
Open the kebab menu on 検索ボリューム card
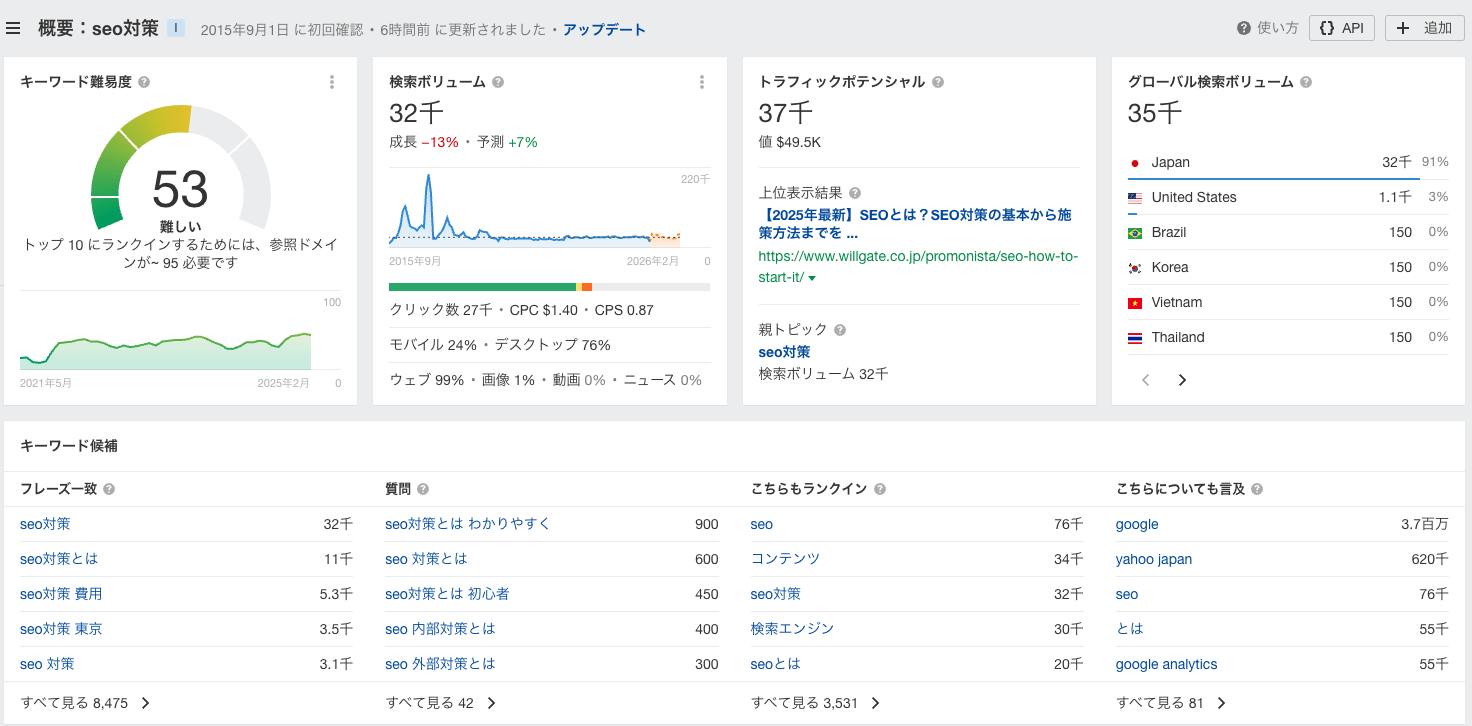coord(702,82)
